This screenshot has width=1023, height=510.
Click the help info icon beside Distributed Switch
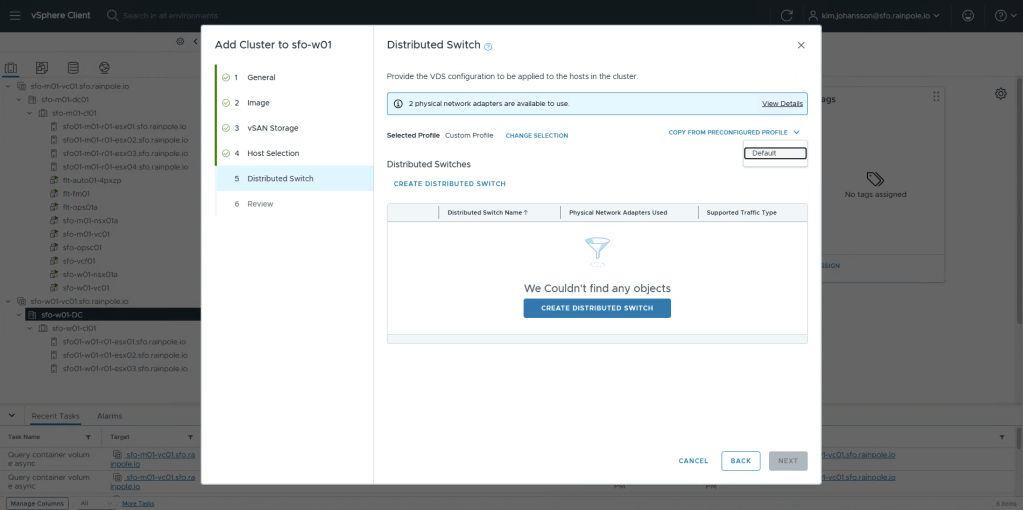[488, 47]
